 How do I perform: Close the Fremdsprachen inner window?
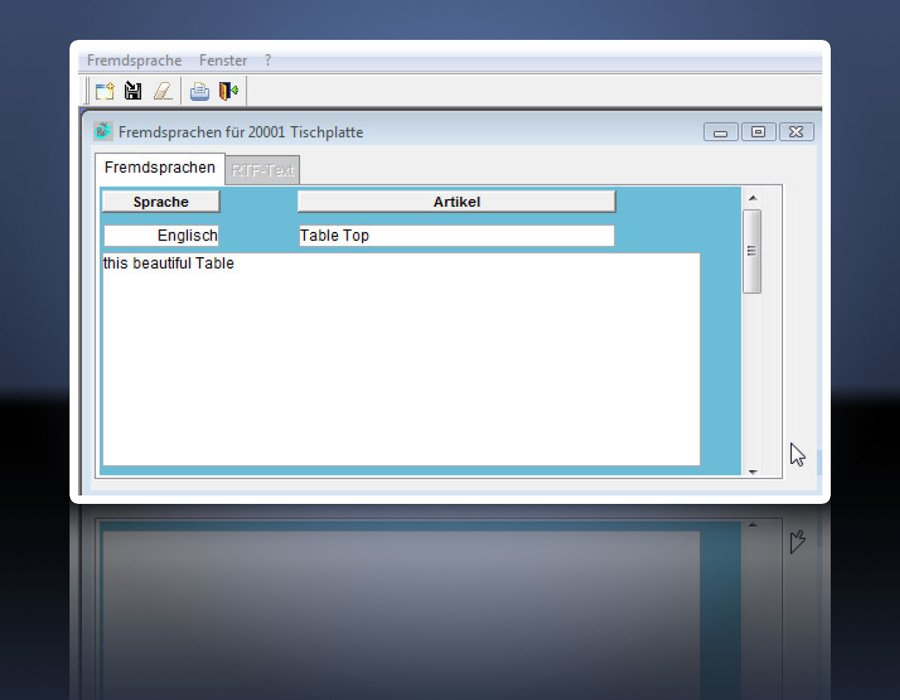[x=796, y=132]
